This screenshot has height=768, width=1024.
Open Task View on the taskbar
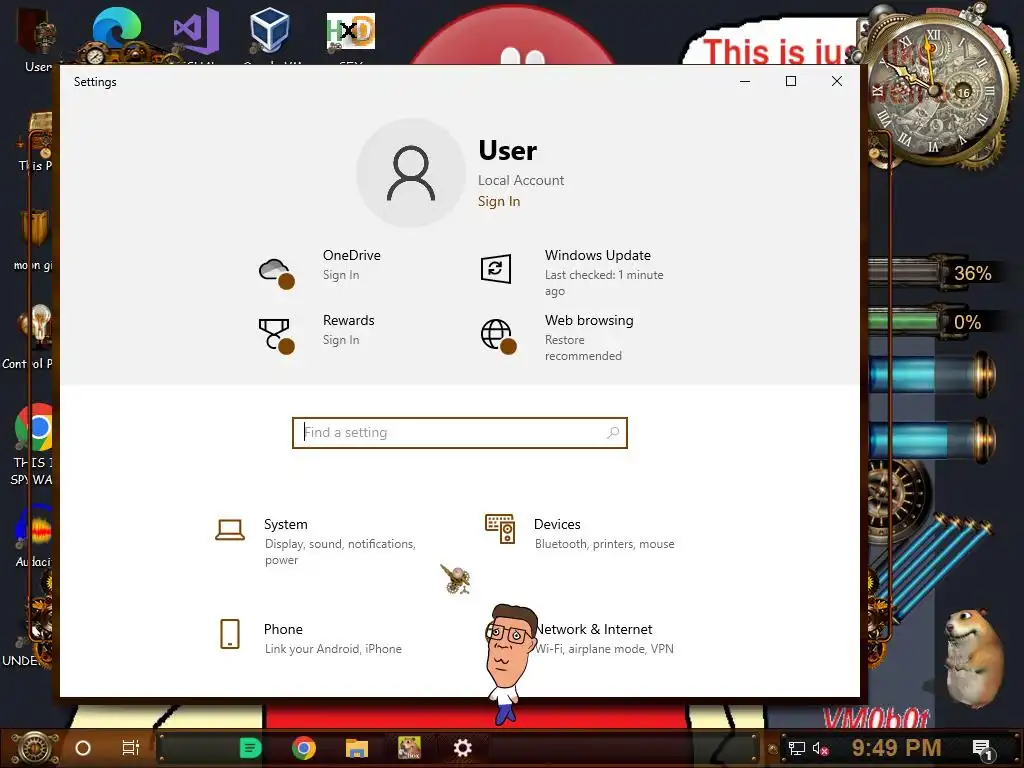pos(131,748)
